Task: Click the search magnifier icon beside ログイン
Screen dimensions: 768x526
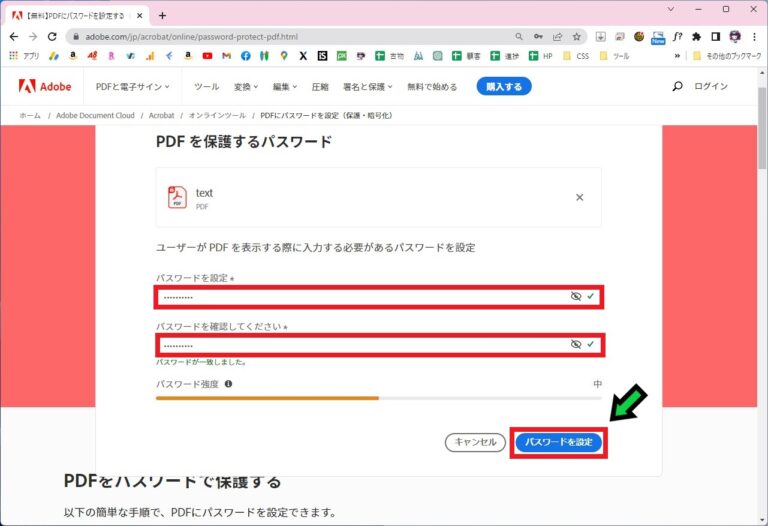Action: 677,87
